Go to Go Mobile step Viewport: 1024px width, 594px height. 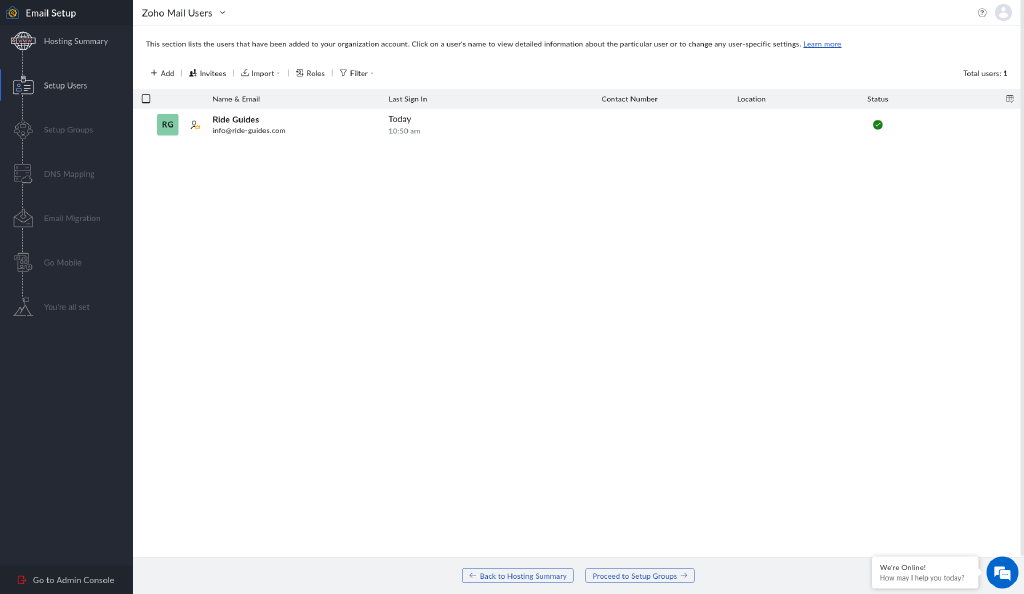coord(63,262)
